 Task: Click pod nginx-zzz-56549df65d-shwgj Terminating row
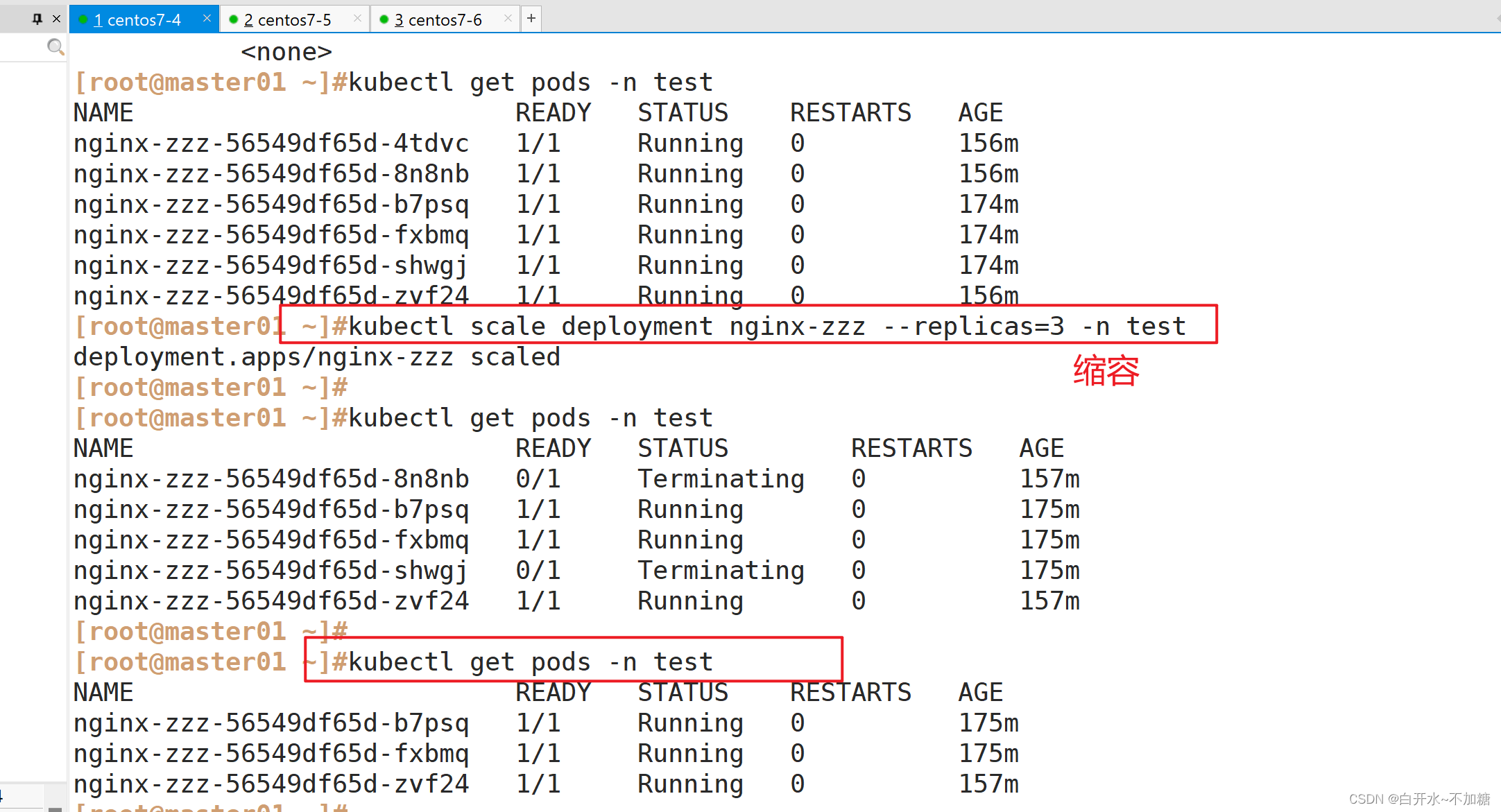tap(271, 571)
